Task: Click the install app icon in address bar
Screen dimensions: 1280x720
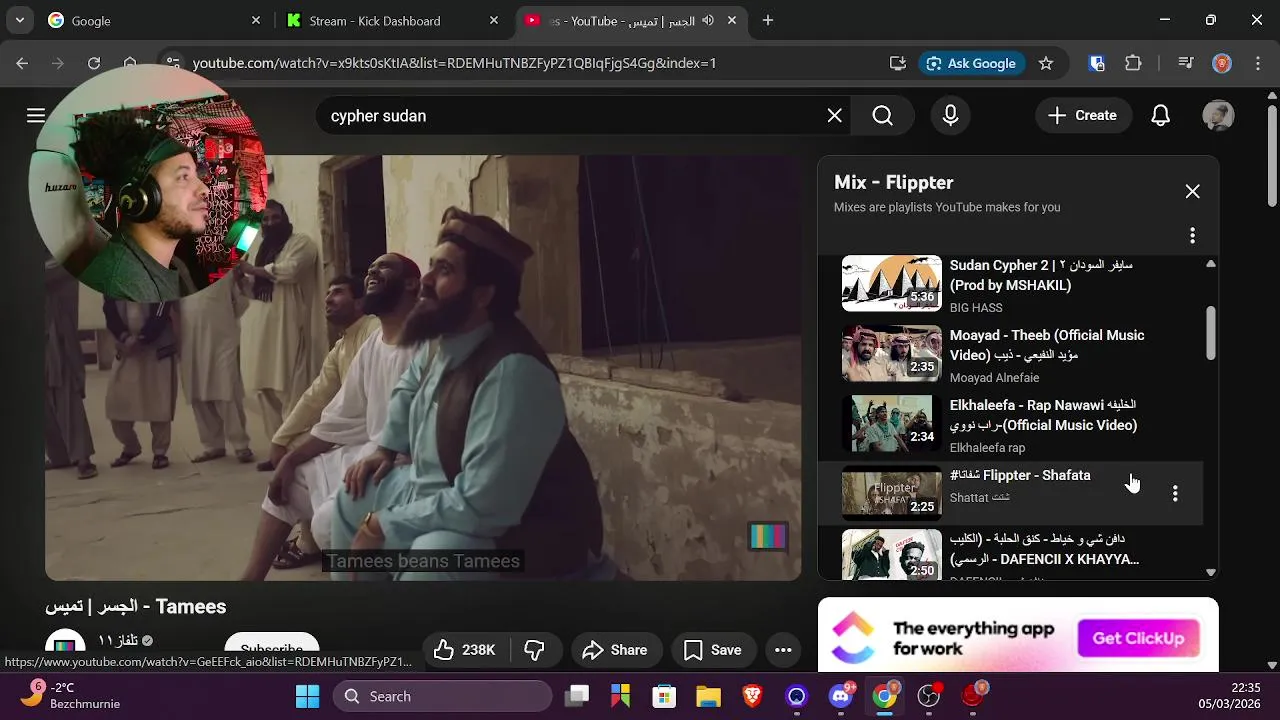Action: (x=898, y=63)
